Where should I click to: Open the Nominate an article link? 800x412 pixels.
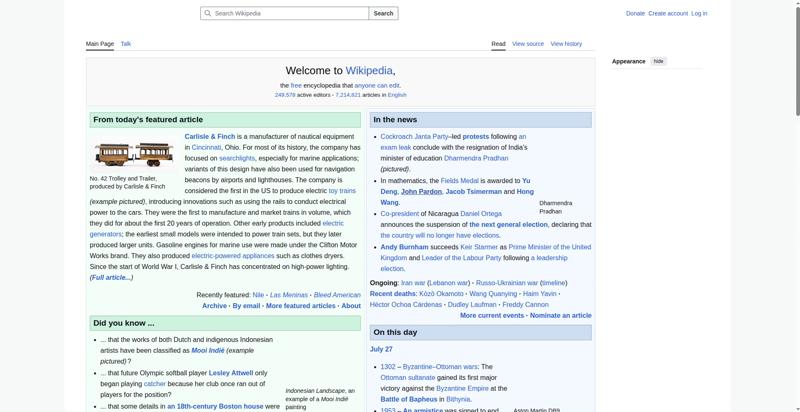561,316
